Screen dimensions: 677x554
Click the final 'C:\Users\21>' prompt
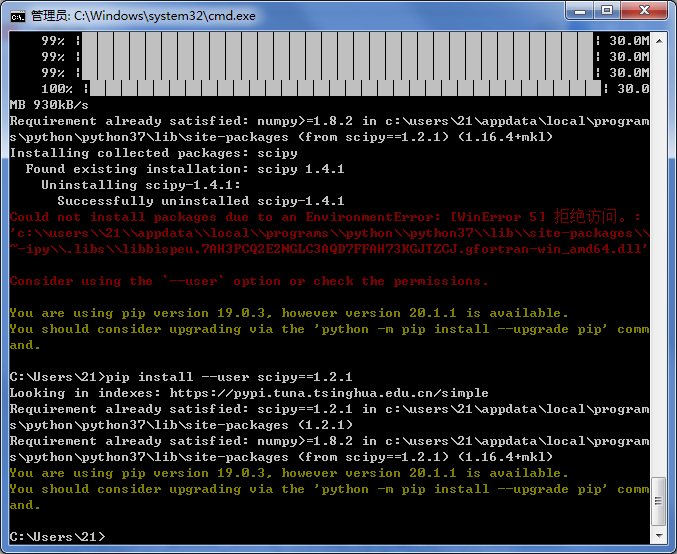click(x=57, y=537)
